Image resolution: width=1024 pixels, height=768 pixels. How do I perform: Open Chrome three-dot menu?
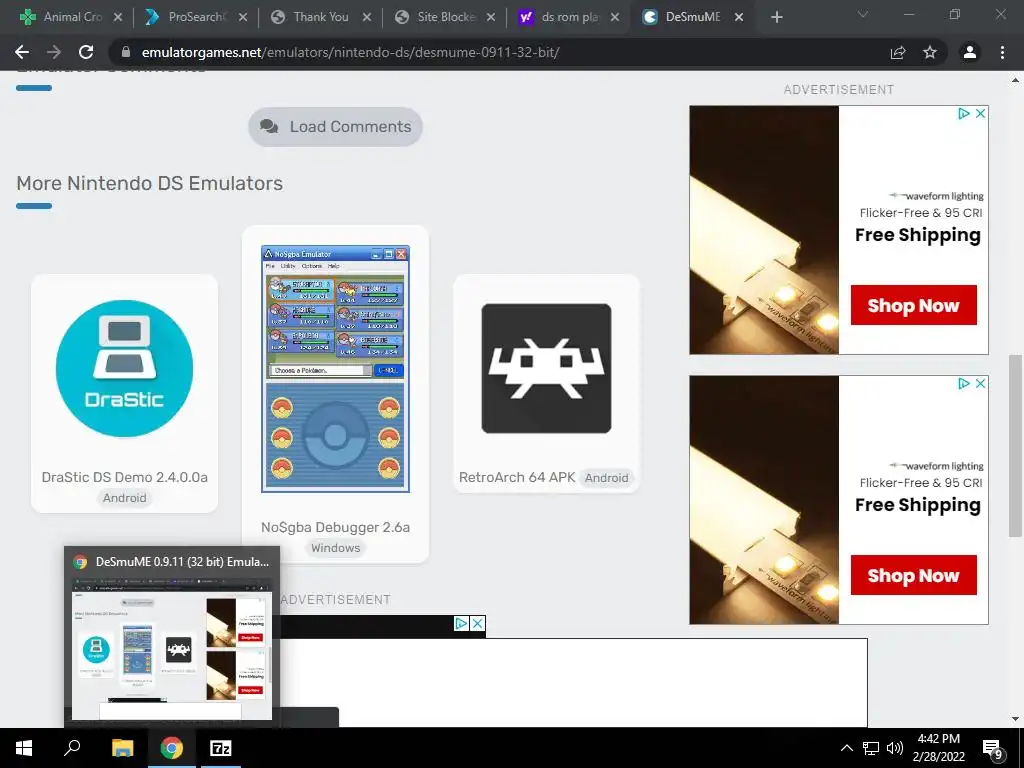1002,52
